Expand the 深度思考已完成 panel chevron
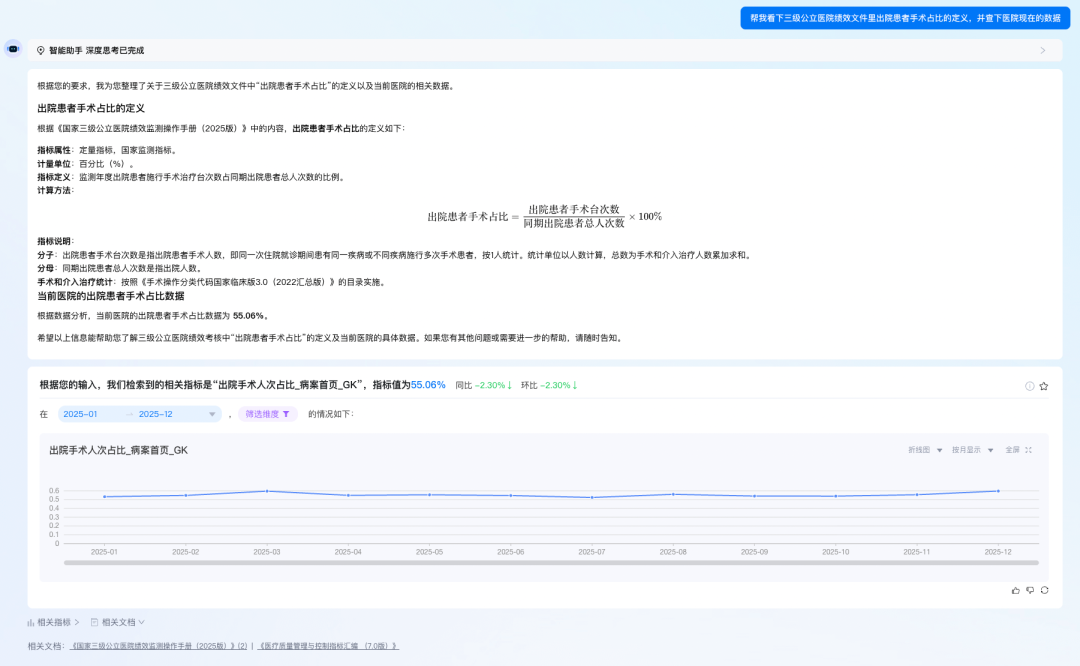The width and height of the screenshot is (1080, 666). [1043, 50]
